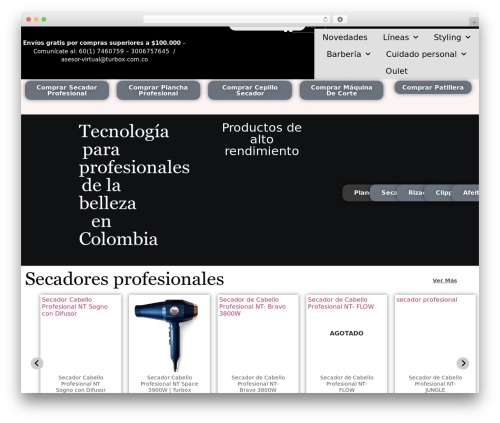Viewport: 500px width, 423px height.
Task: Click Comprar Plancha Profesional button
Action: 158,90
